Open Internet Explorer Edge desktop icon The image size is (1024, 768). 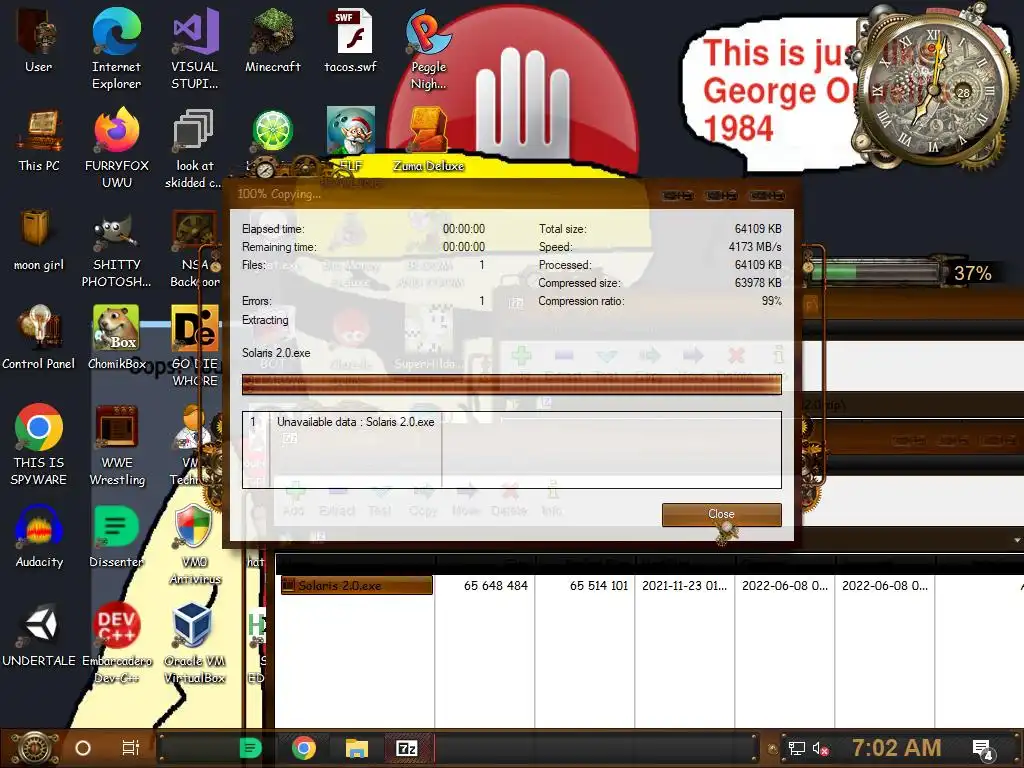tap(116, 48)
